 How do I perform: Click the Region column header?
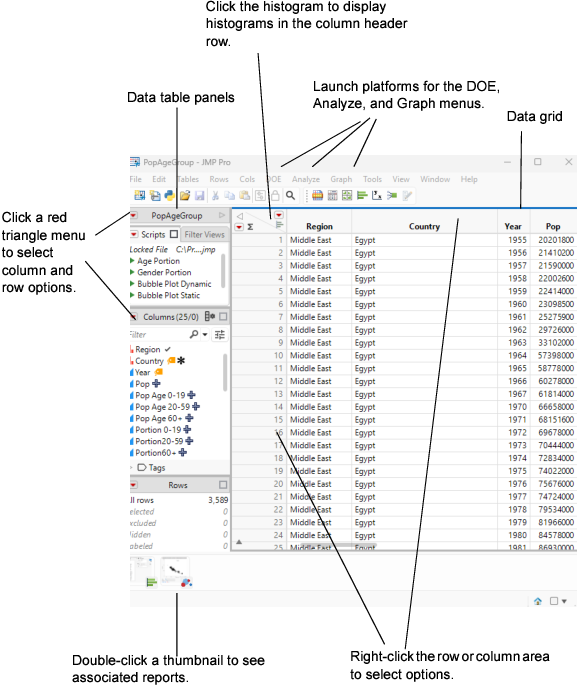pos(319,226)
